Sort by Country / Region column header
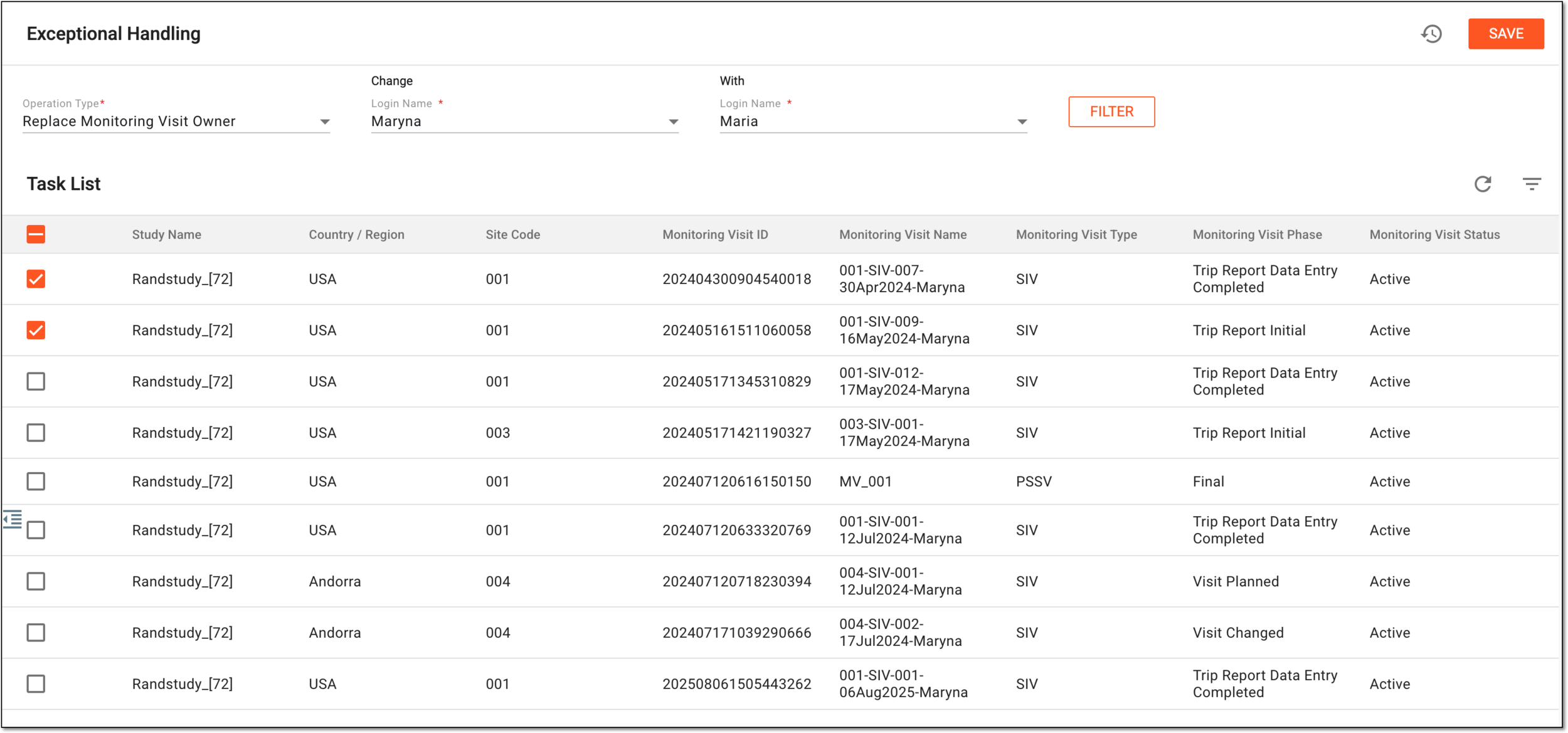This screenshot has height=733, width=1568. click(x=356, y=235)
